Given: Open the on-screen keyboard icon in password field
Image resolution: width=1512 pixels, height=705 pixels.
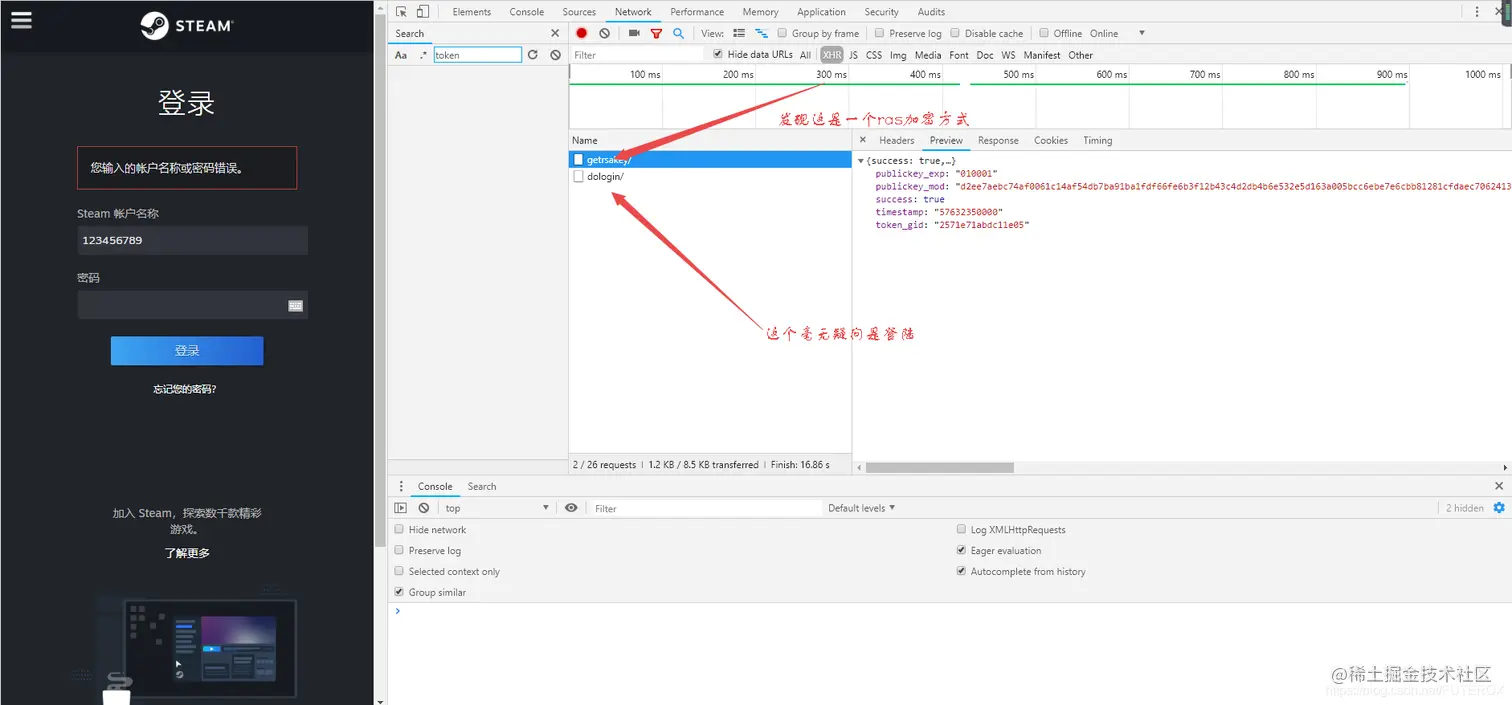Looking at the screenshot, I should pyautogui.click(x=295, y=306).
